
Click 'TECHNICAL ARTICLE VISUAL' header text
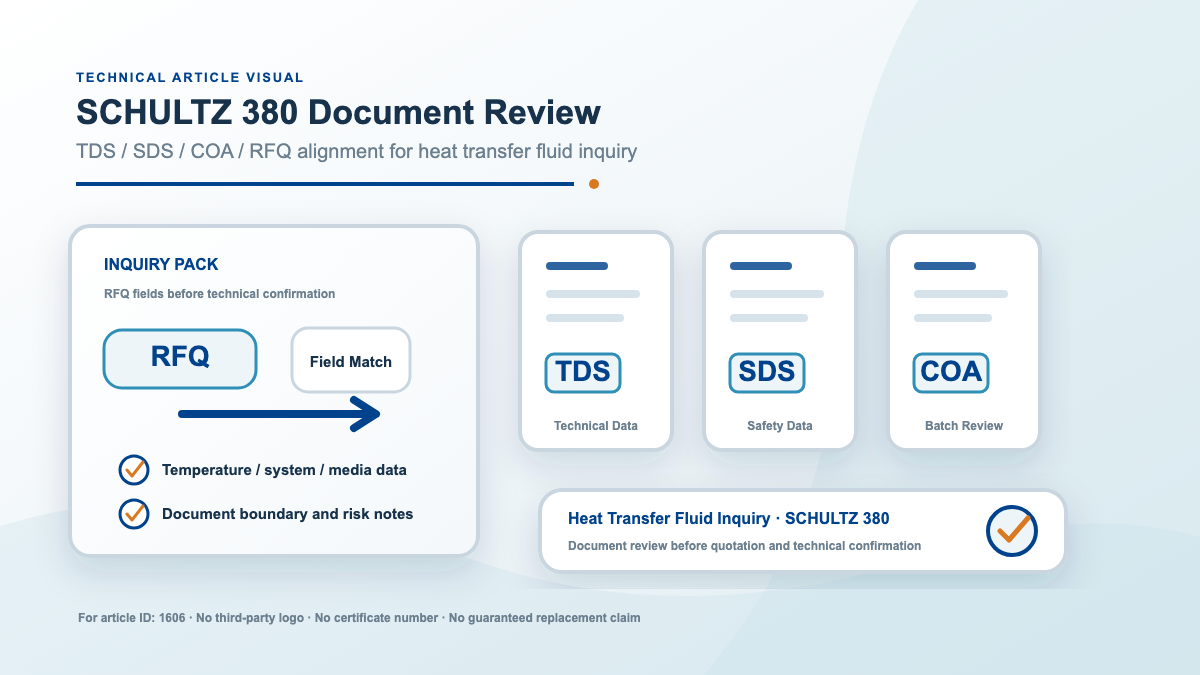click(x=190, y=77)
